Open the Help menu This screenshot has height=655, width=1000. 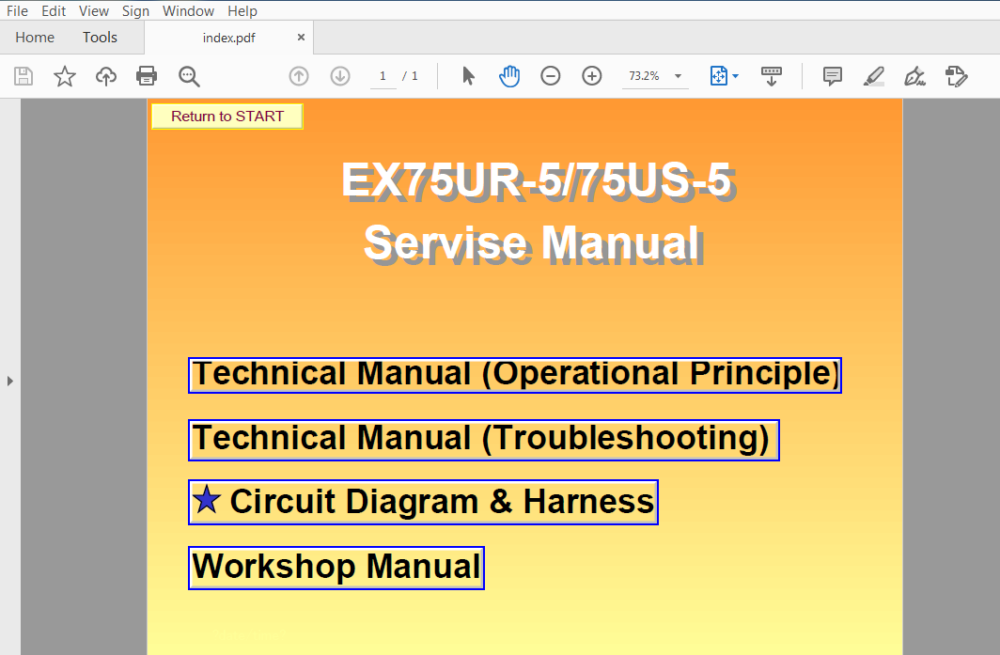(242, 11)
